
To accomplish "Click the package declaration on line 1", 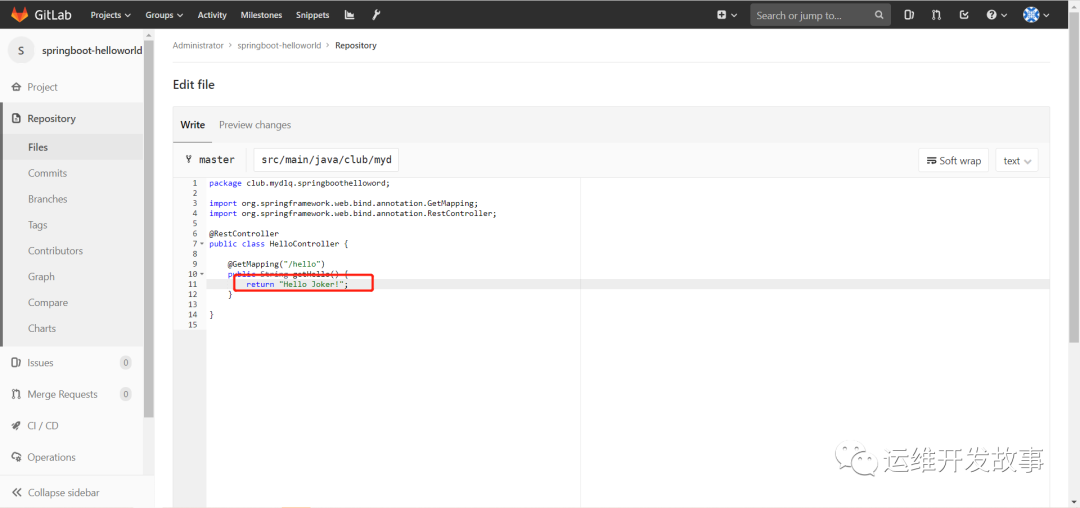I will 300,184.
